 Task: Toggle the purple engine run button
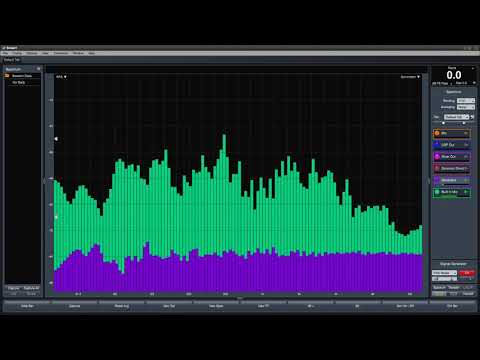(x=466, y=180)
